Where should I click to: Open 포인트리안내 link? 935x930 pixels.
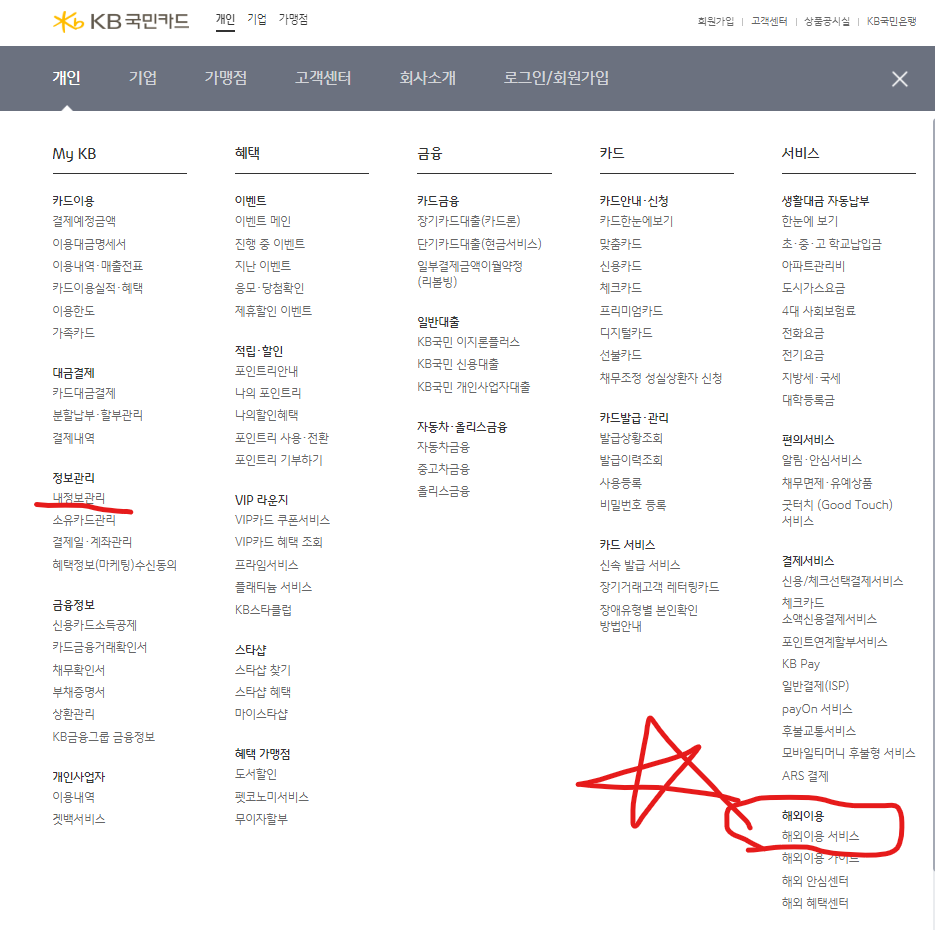coord(267,371)
